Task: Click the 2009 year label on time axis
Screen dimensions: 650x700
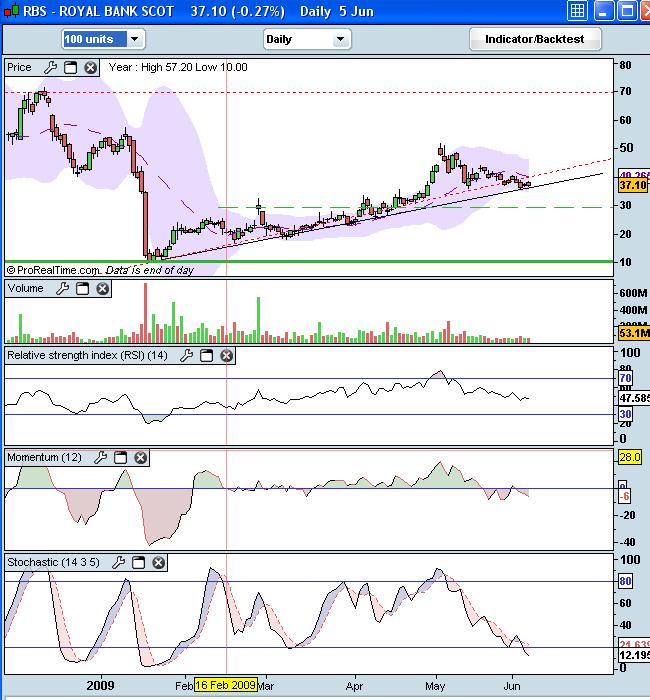Action: point(100,685)
